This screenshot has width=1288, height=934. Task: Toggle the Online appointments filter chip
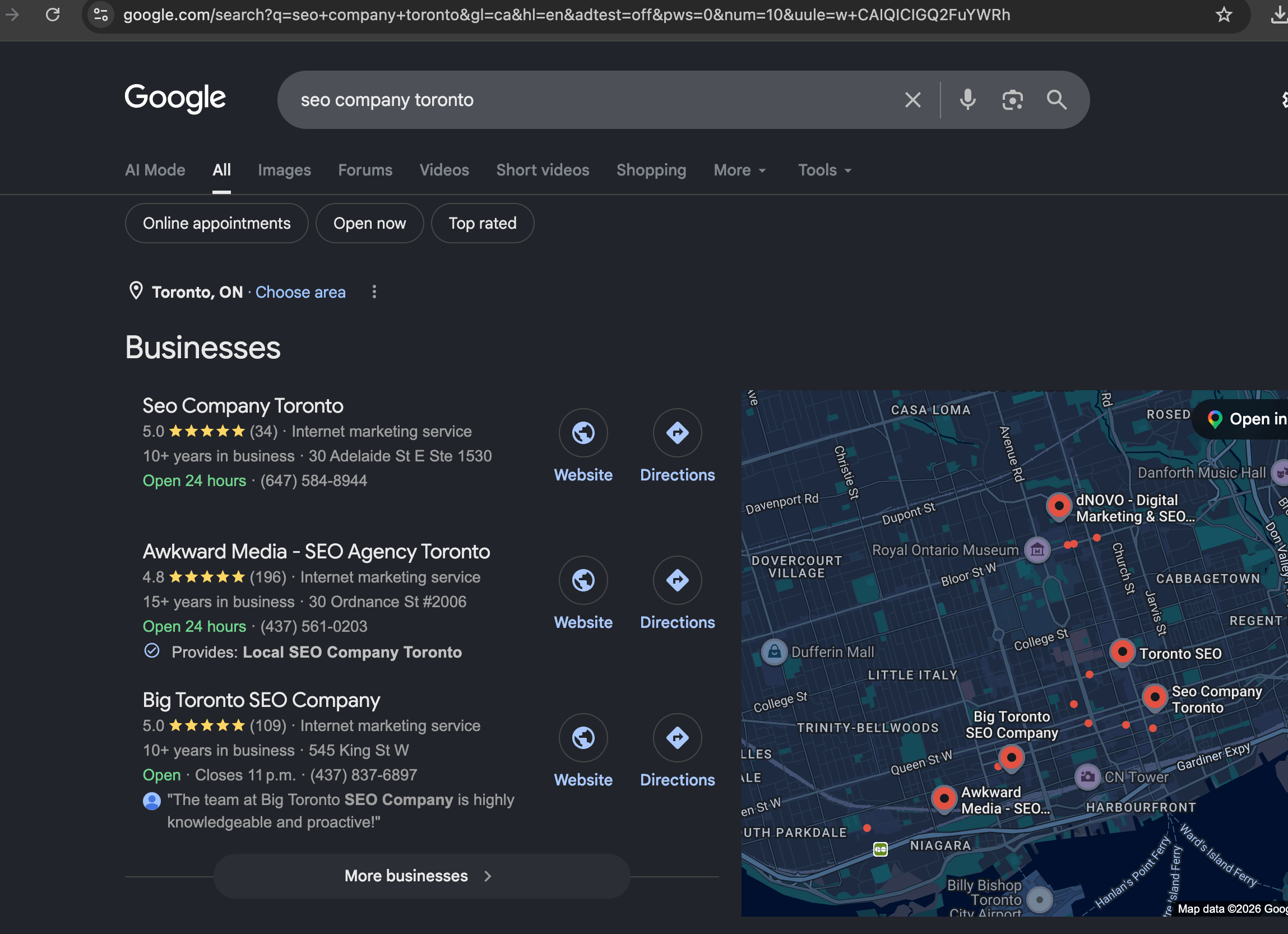pos(216,223)
